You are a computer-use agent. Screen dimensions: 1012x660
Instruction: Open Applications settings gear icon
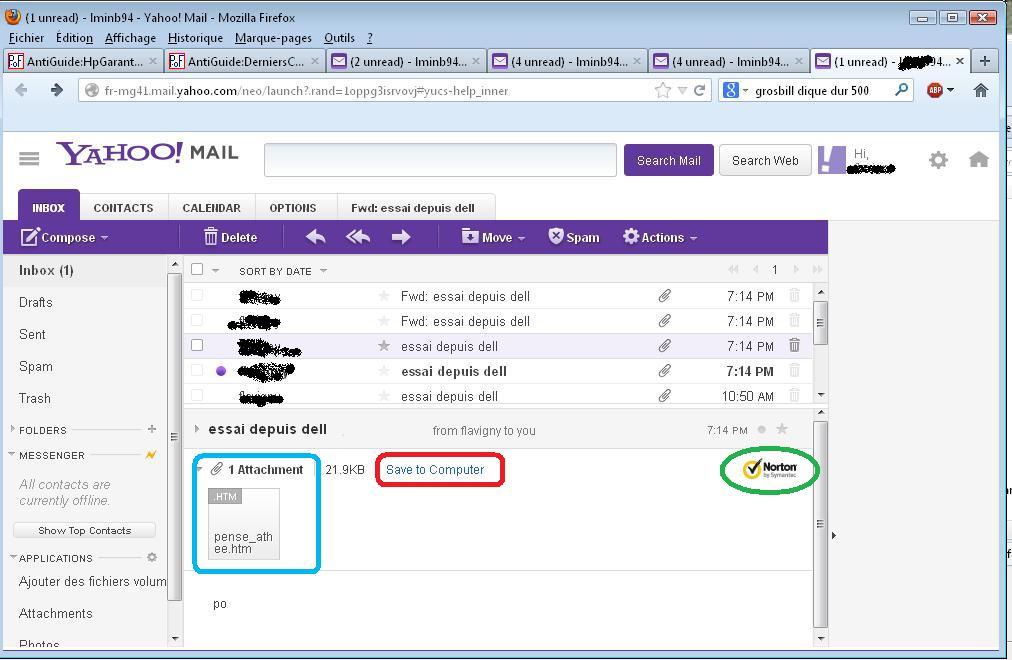(152, 557)
